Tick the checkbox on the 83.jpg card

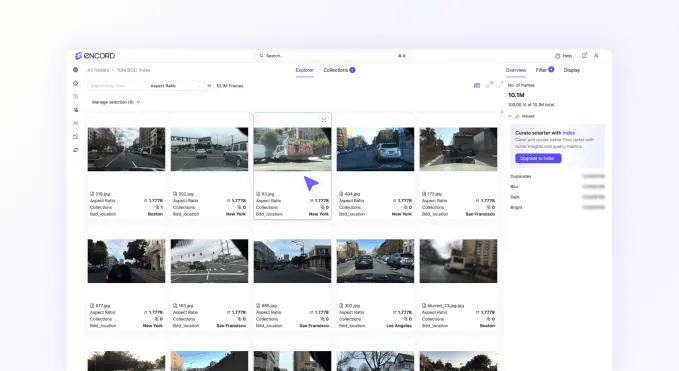(259, 119)
